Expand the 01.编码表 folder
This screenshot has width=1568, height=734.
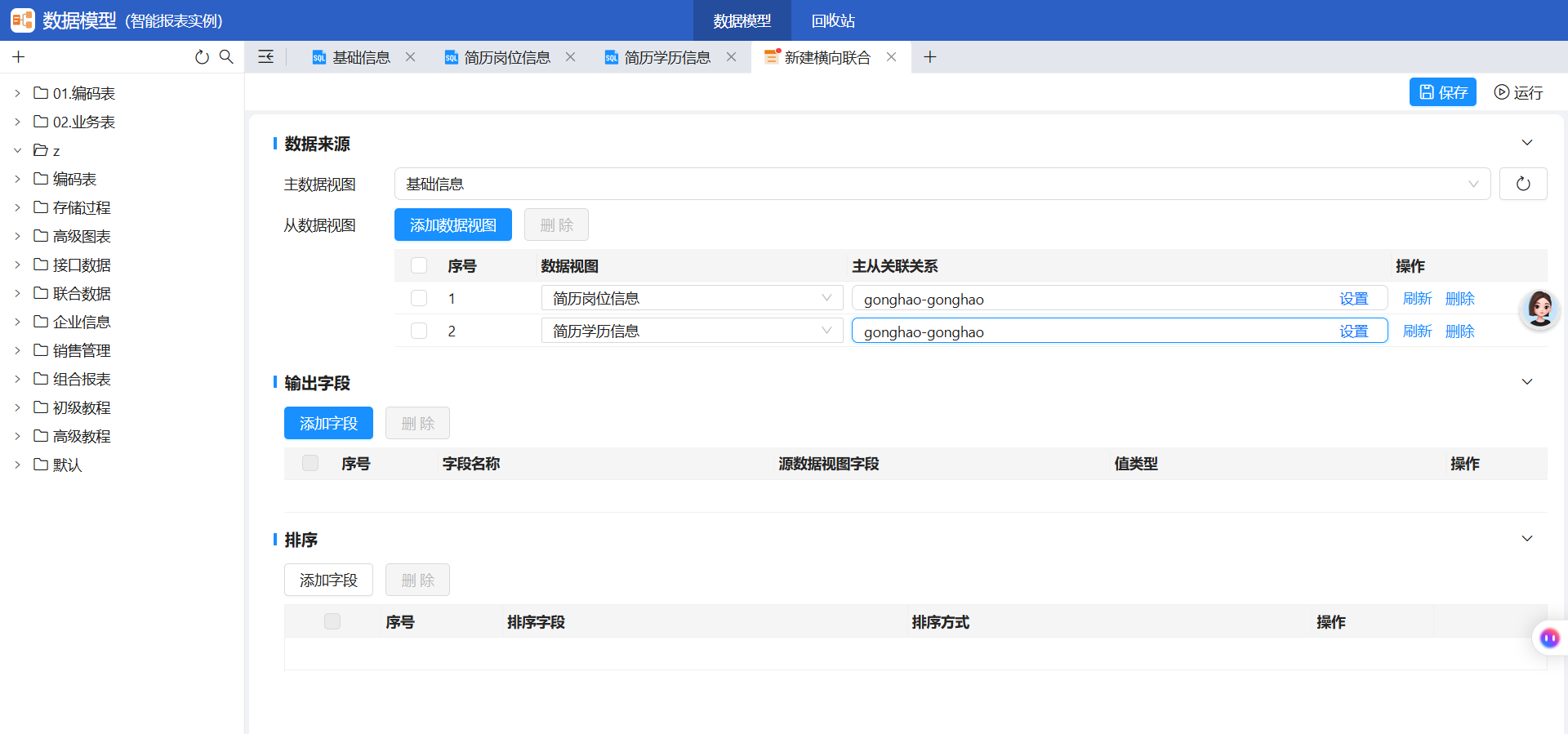coord(17,93)
